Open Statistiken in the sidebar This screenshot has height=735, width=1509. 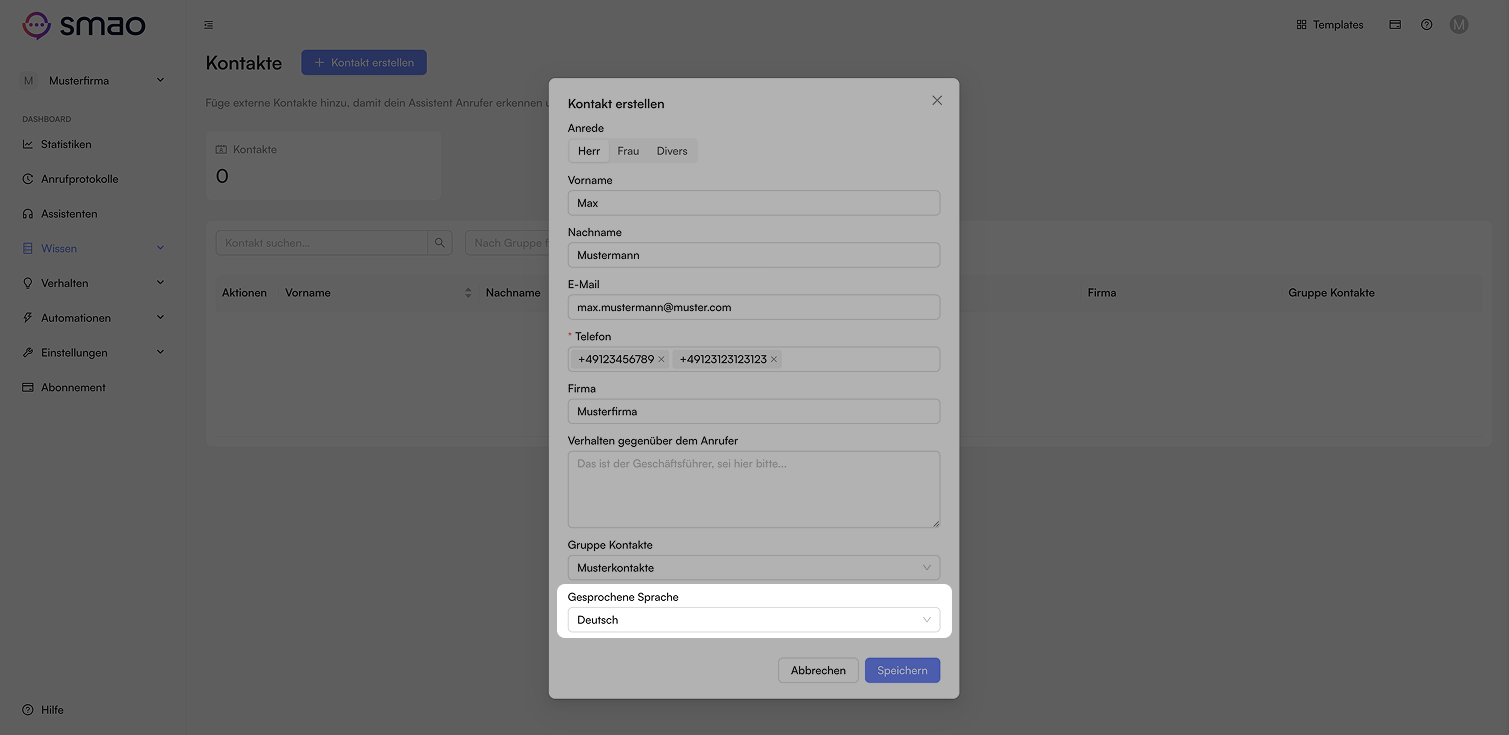pyautogui.click(x=66, y=144)
